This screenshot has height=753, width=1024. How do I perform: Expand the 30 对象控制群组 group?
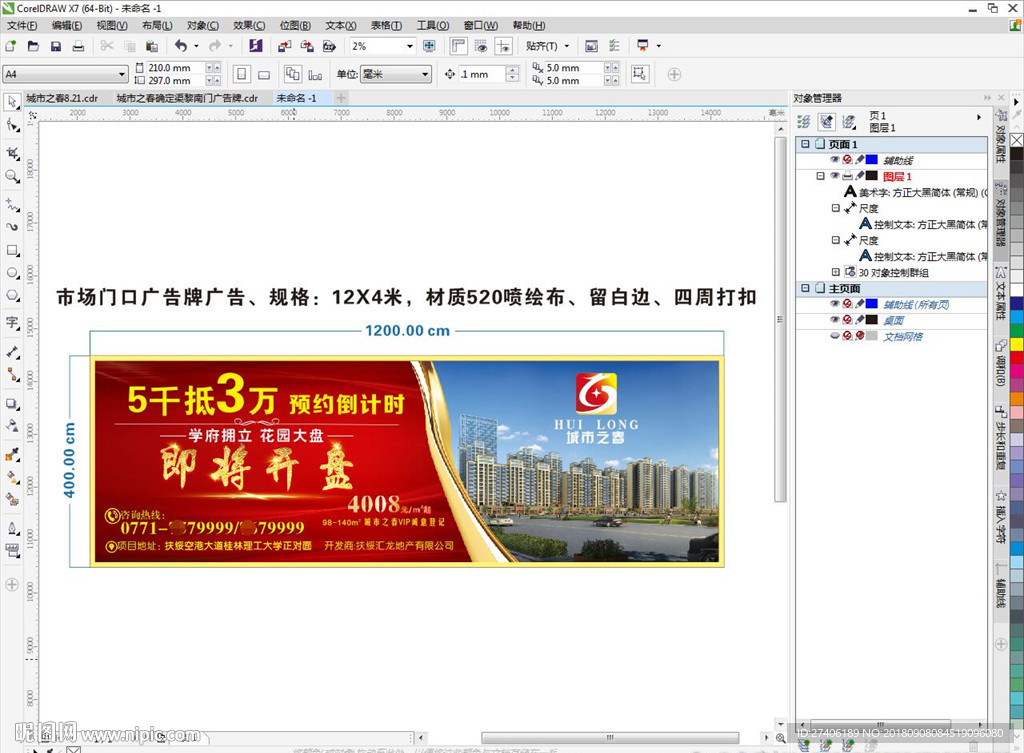pos(835,272)
